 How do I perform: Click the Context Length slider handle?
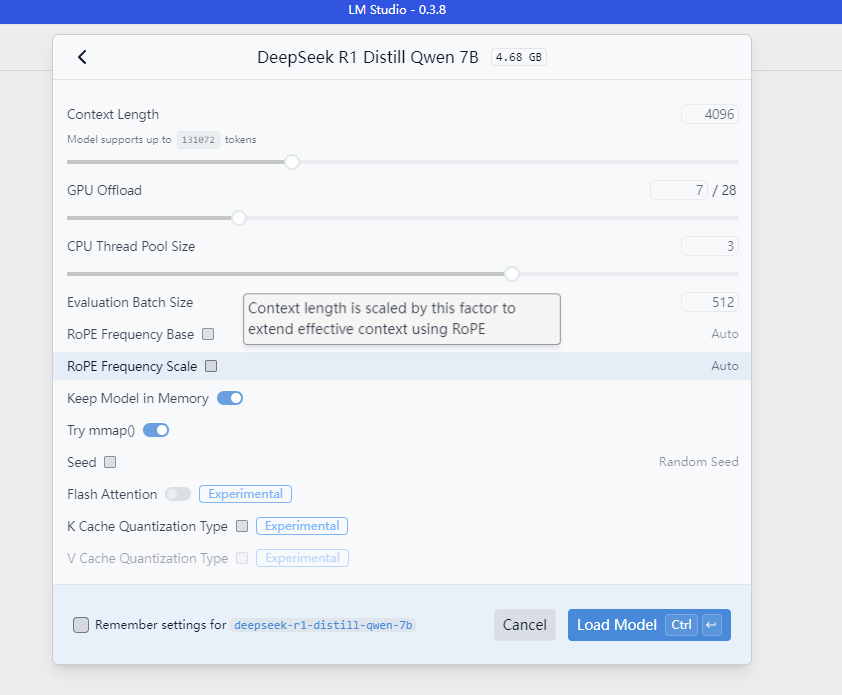coord(292,161)
